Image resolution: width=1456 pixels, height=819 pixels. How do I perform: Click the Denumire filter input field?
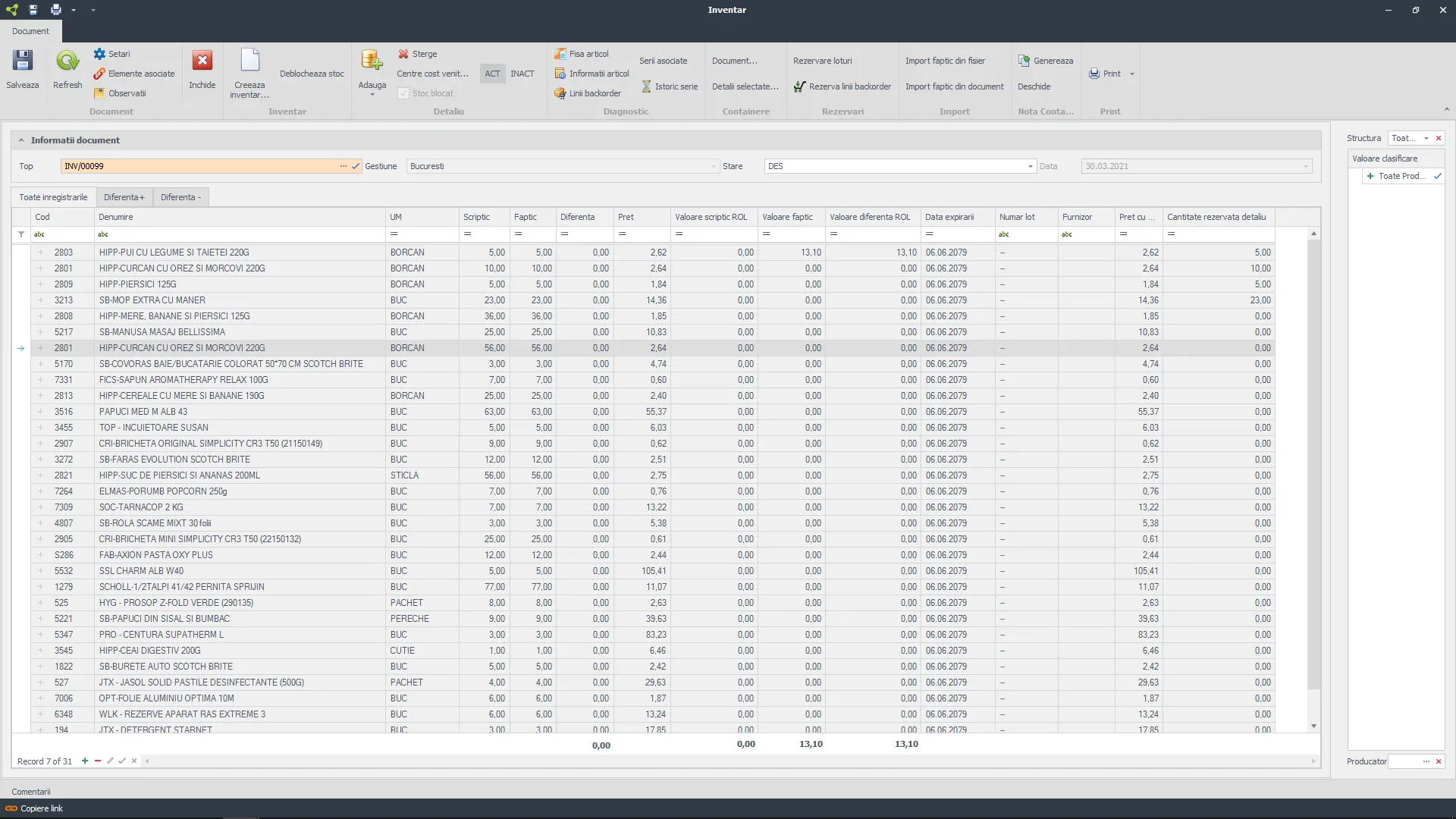click(239, 234)
